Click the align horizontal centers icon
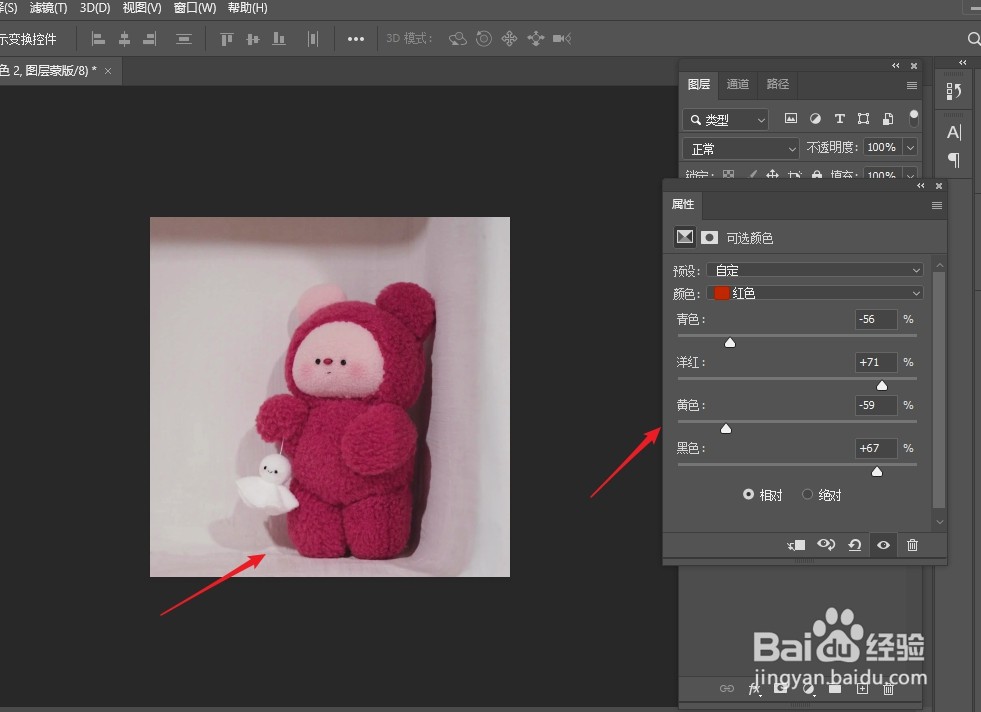 (x=125, y=39)
